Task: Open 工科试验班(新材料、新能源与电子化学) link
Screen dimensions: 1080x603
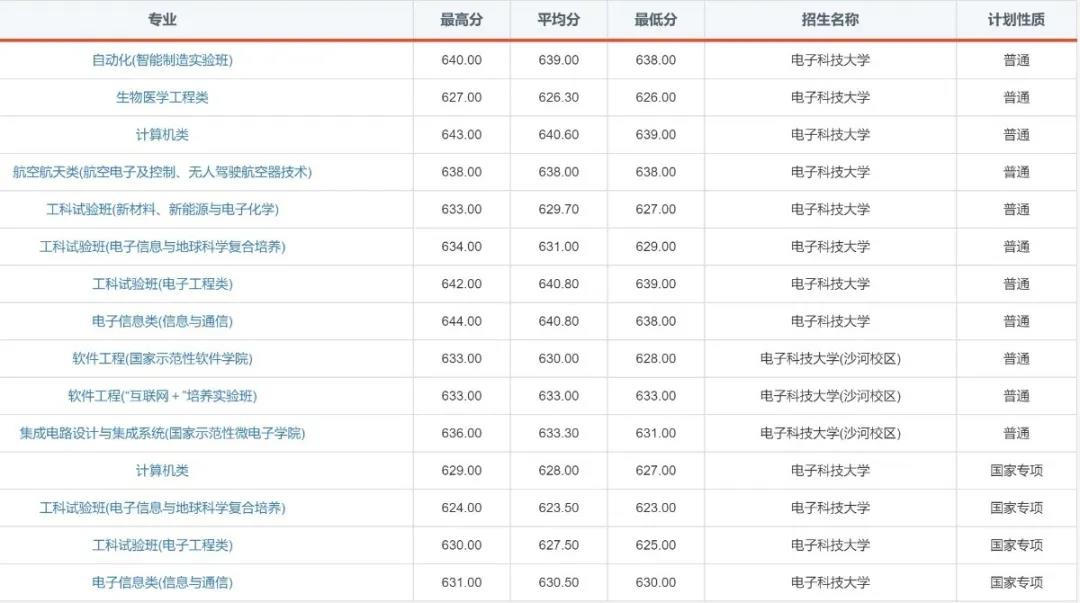Action: 162,209
